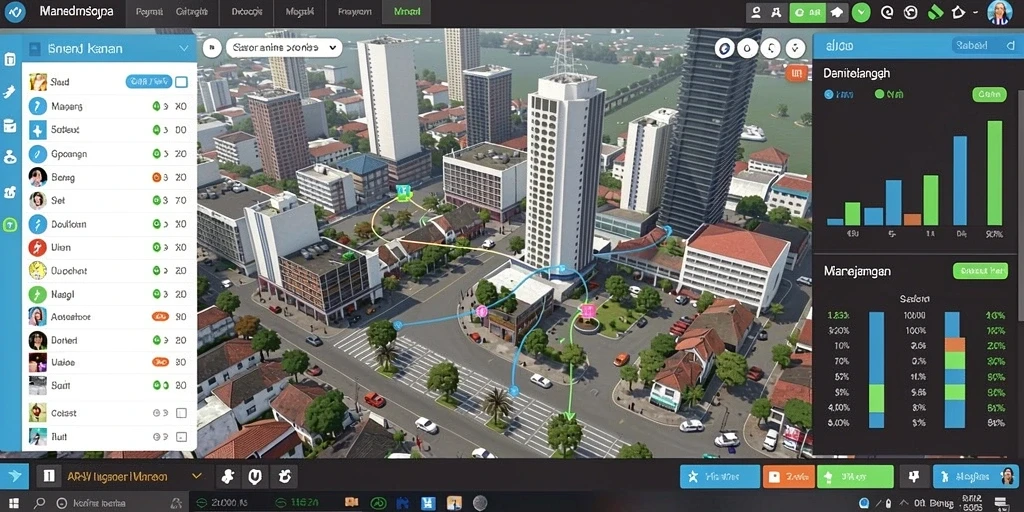Click the paper plane icon in the bottom-left corner

pos(14,476)
